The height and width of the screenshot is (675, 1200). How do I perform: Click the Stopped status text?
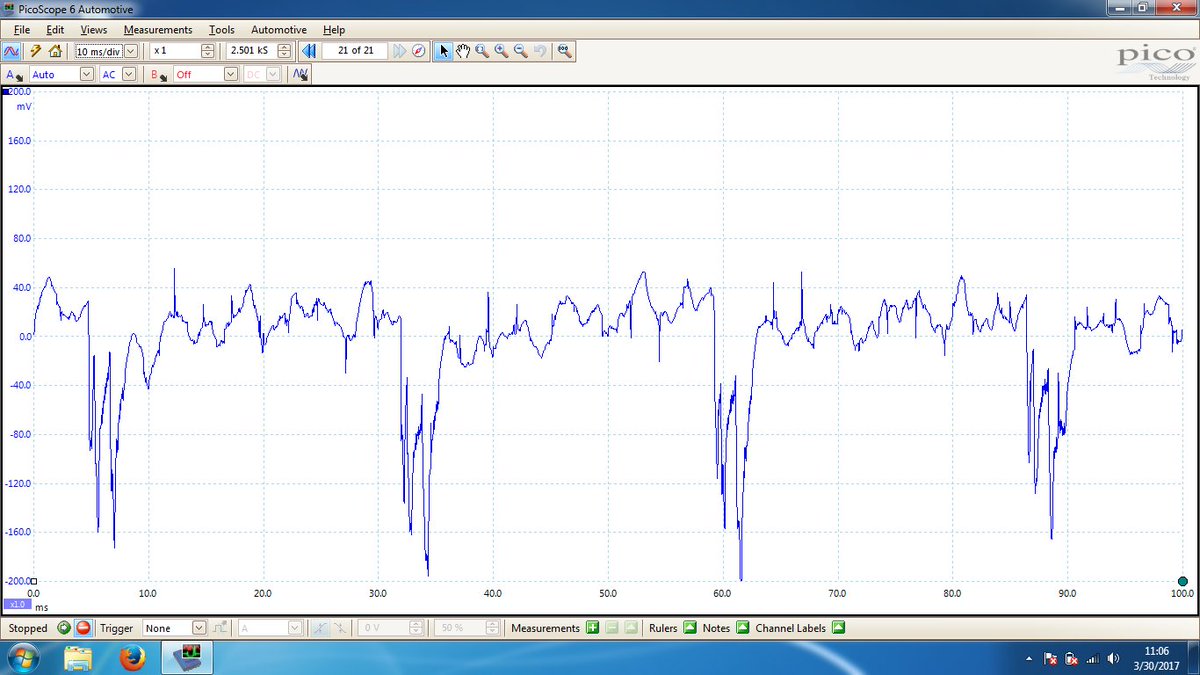point(28,628)
